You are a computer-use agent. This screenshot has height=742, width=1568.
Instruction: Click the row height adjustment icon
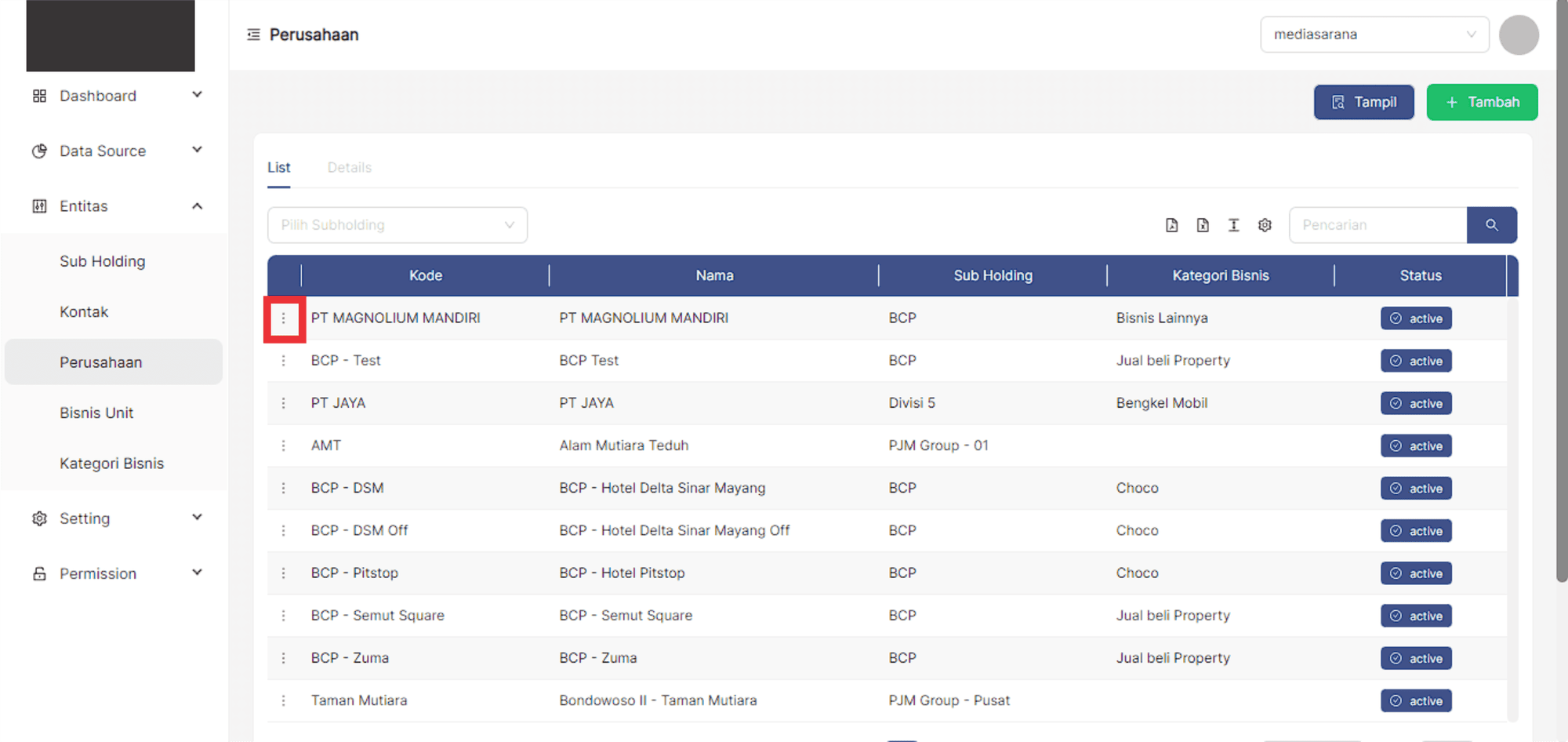pos(1233,225)
